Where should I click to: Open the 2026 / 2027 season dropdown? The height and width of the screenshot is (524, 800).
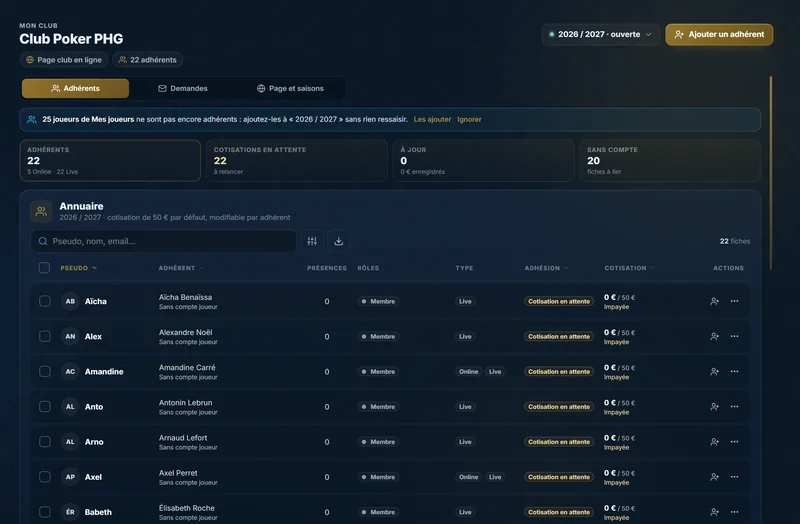pyautogui.click(x=601, y=35)
